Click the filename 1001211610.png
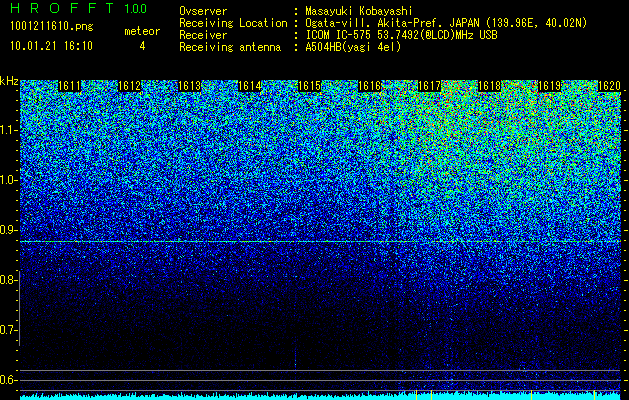This screenshot has width=629, height=400. click(x=52, y=27)
